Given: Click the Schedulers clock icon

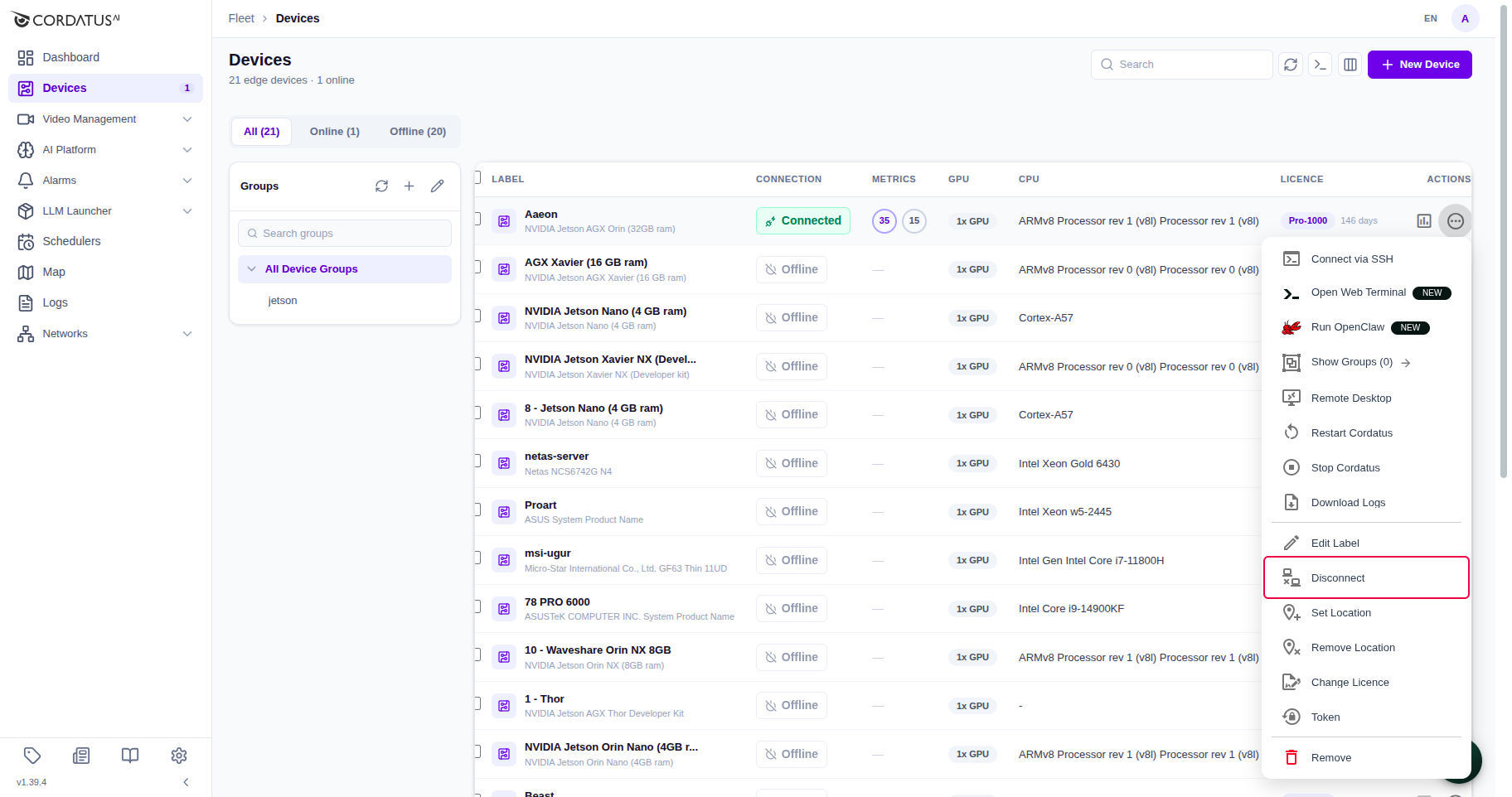Looking at the screenshot, I should 26,241.
